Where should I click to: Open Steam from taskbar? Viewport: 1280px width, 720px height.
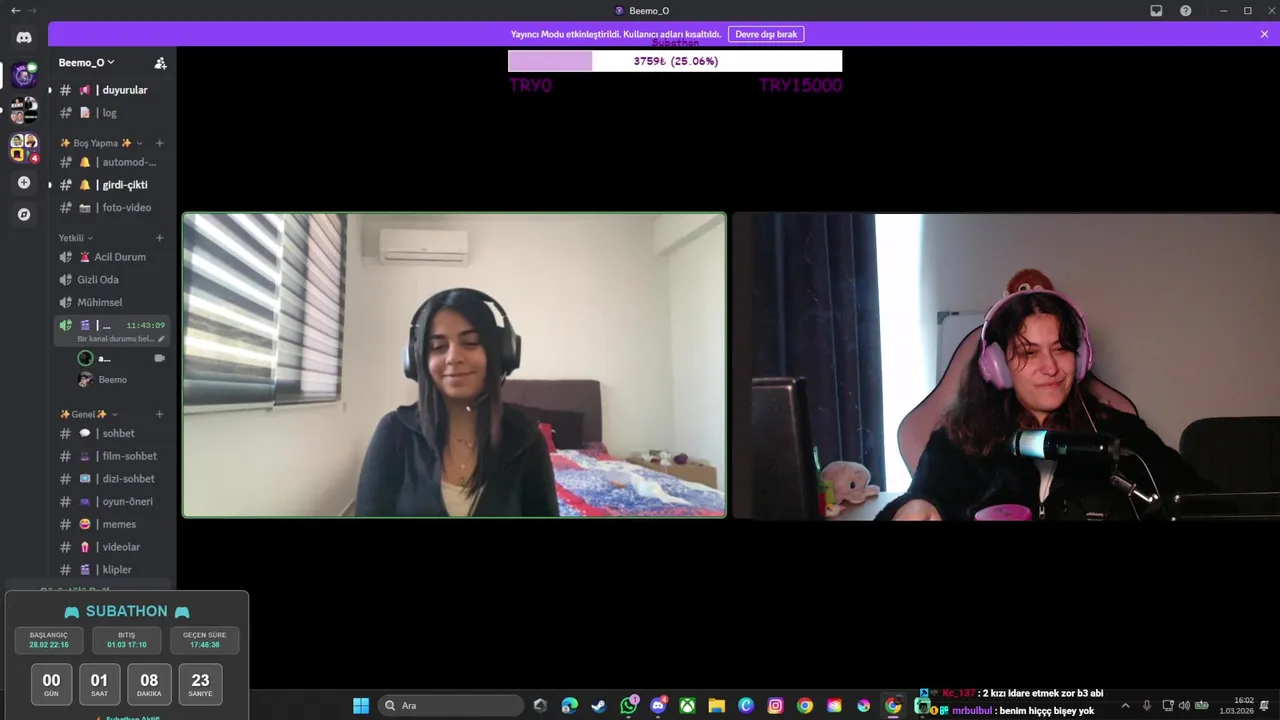coord(599,706)
